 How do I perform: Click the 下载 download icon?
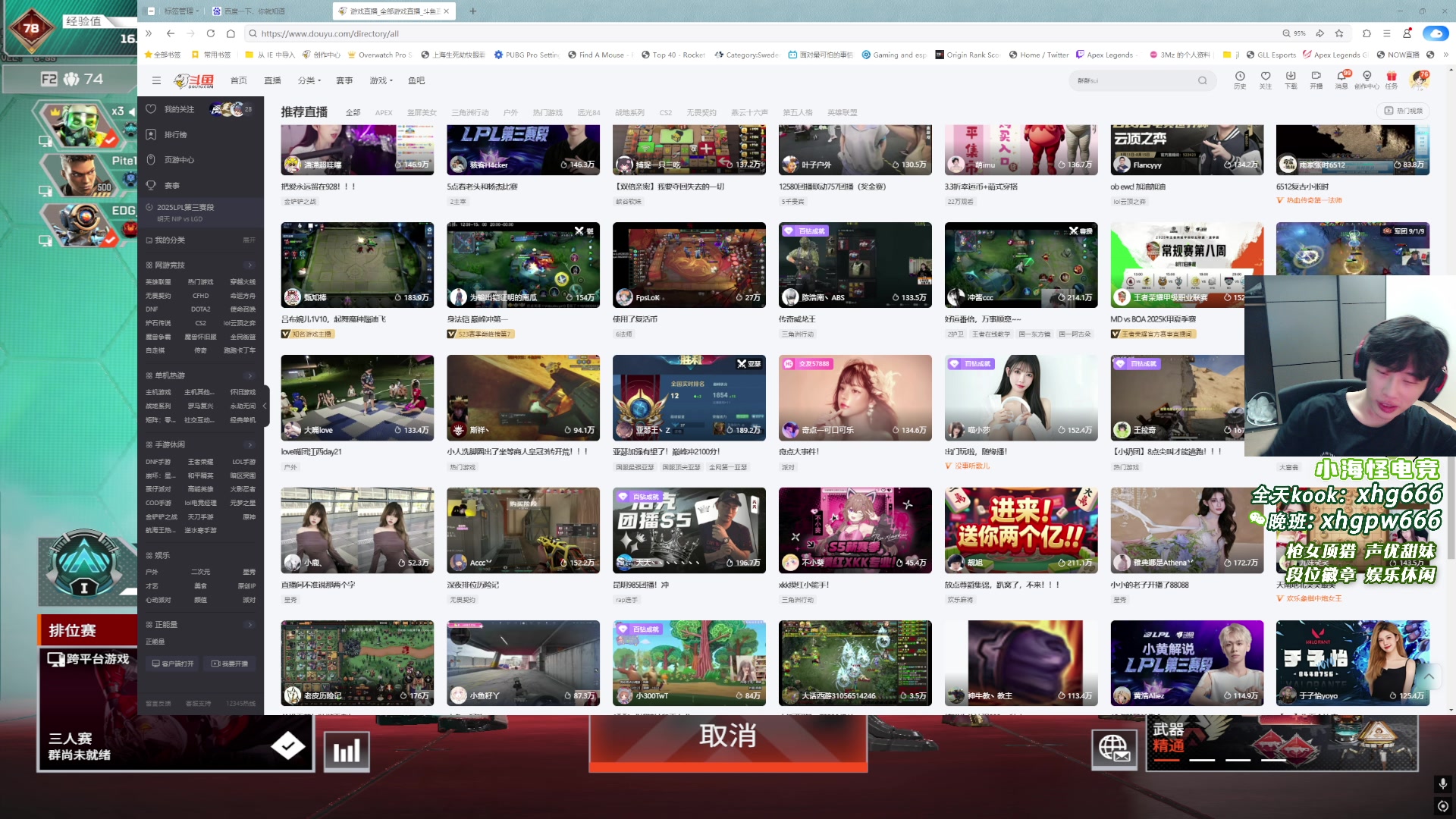pos(1291,80)
